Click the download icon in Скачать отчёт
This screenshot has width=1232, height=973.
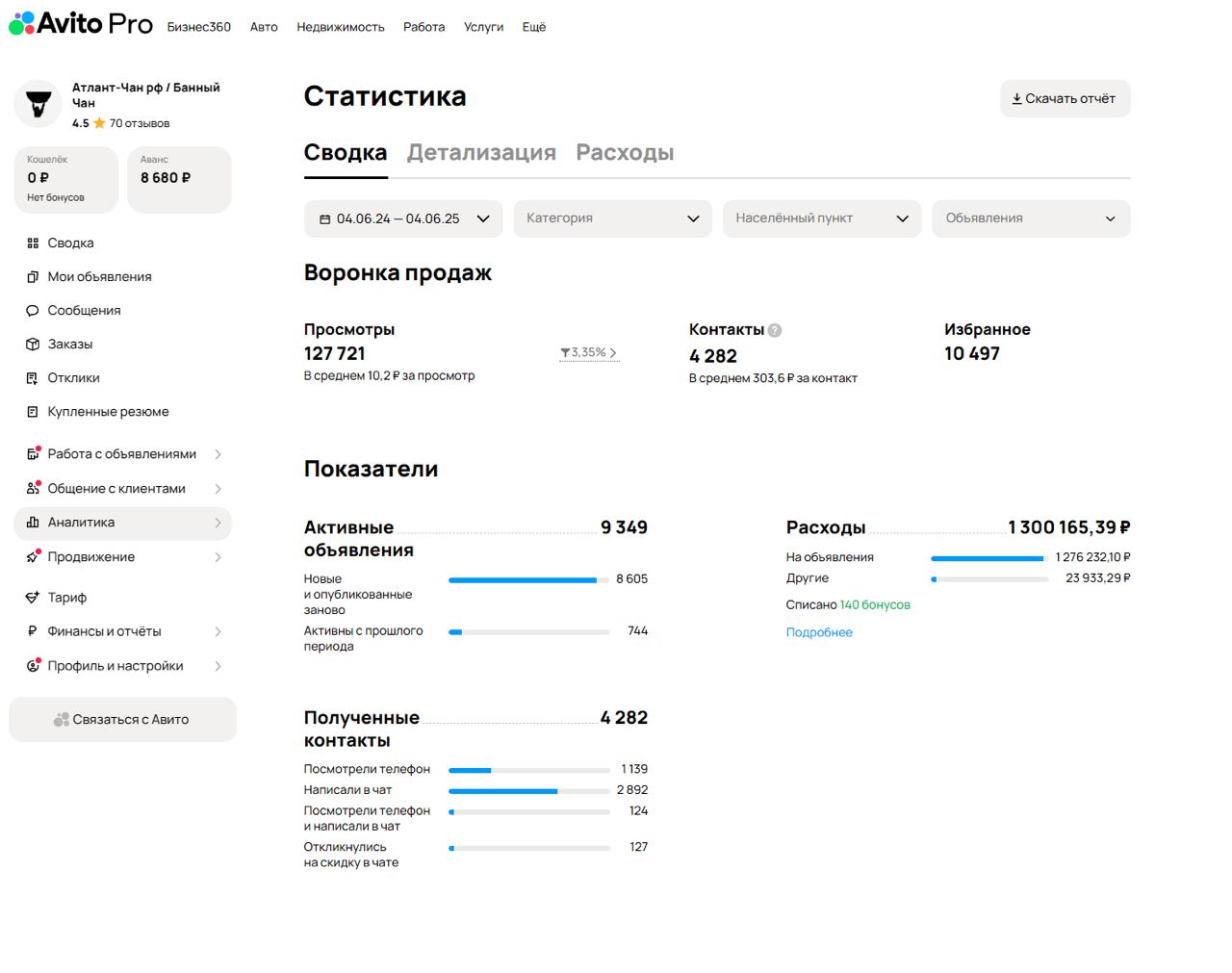(x=1016, y=98)
